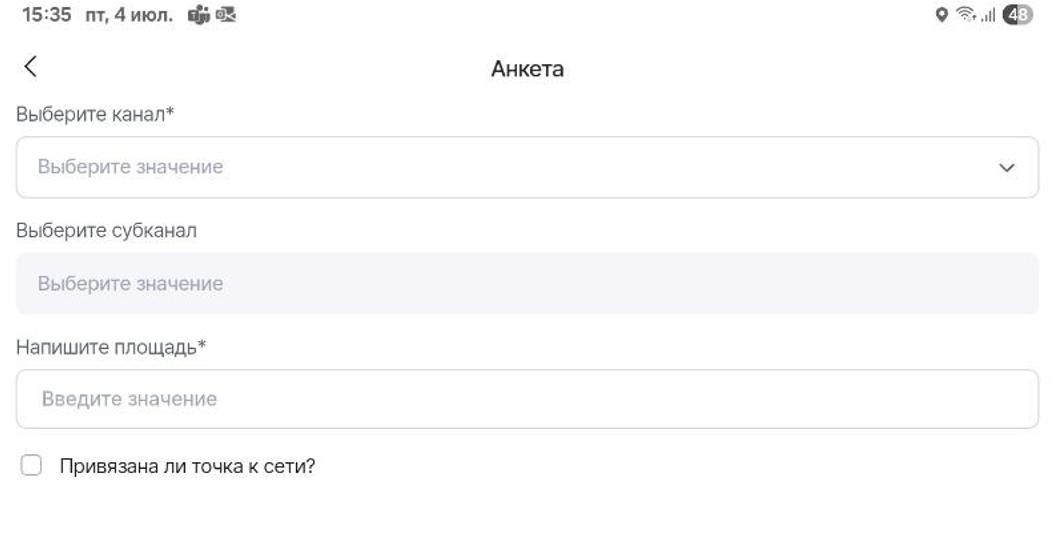Click the 'Напишите площадь*' label
The image size is (1057, 540).
[x=111, y=347]
